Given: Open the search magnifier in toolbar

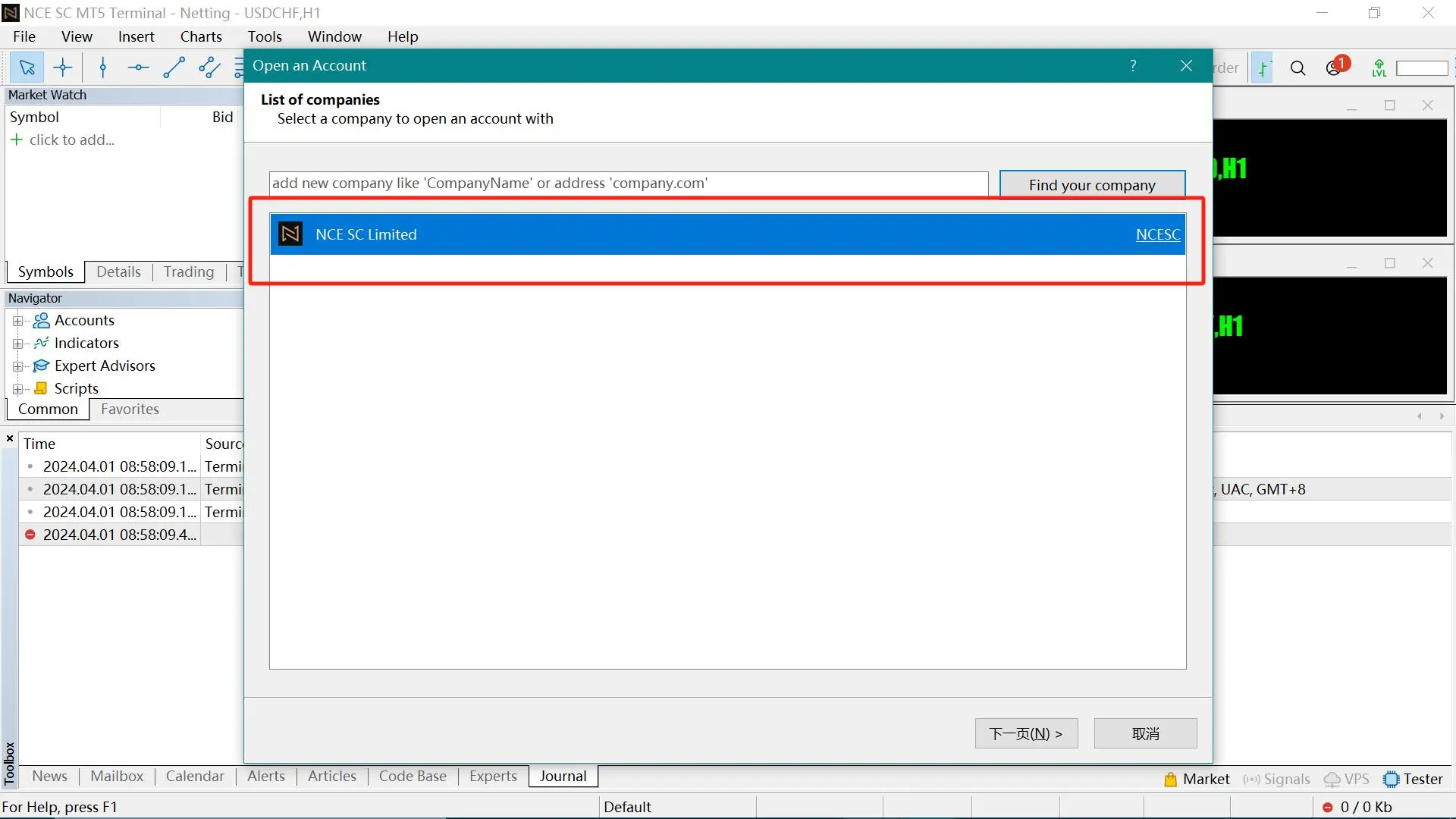Looking at the screenshot, I should (1298, 68).
